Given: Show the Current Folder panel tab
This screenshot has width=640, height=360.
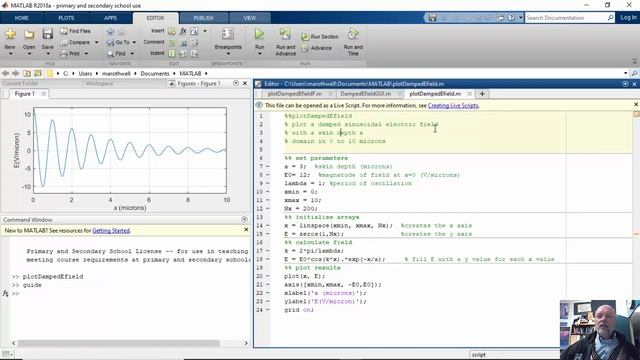Looking at the screenshot, I should 20,83.
